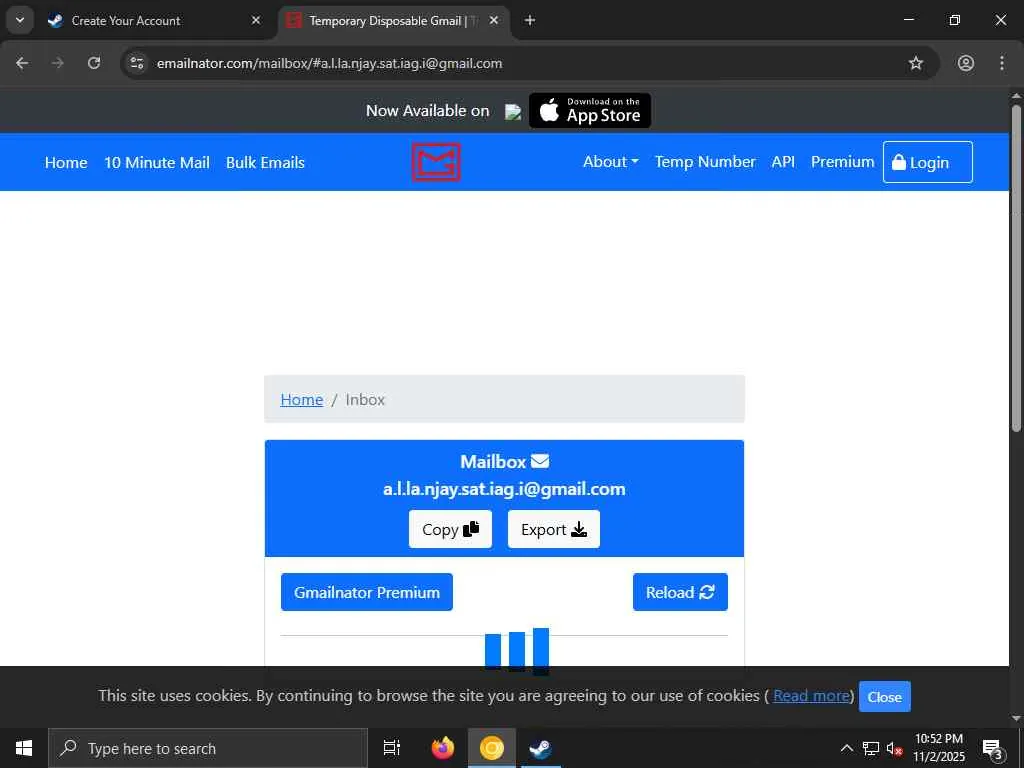The width and height of the screenshot is (1024, 768).
Task: Close the Create Your Account tab
Action: 256,21
